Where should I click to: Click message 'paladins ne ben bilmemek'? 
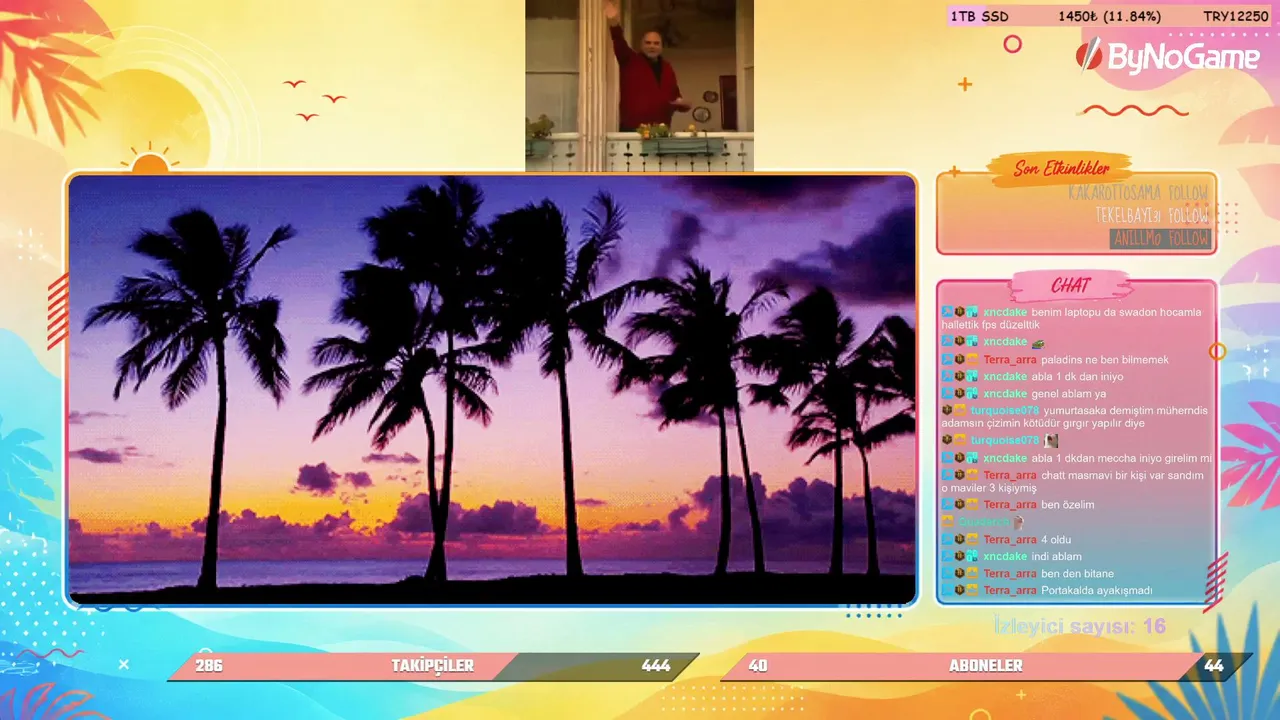point(1105,360)
